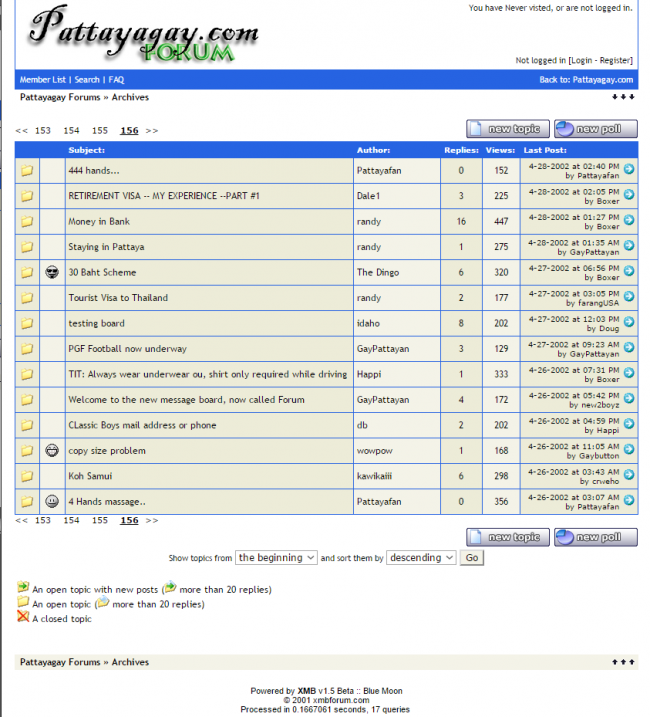
Task: Open the 'Show topics from' the beginning dropdown
Action: 276,557
